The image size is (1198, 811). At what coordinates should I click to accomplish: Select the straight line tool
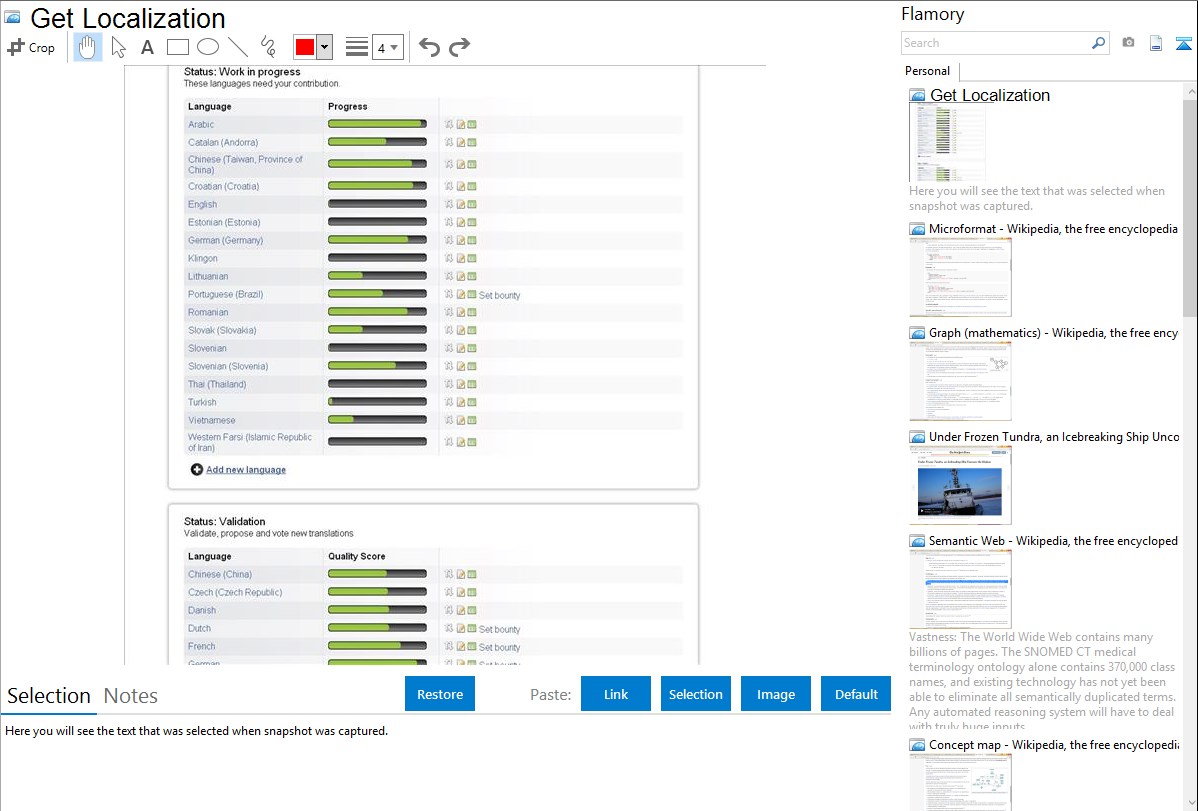tap(237, 47)
